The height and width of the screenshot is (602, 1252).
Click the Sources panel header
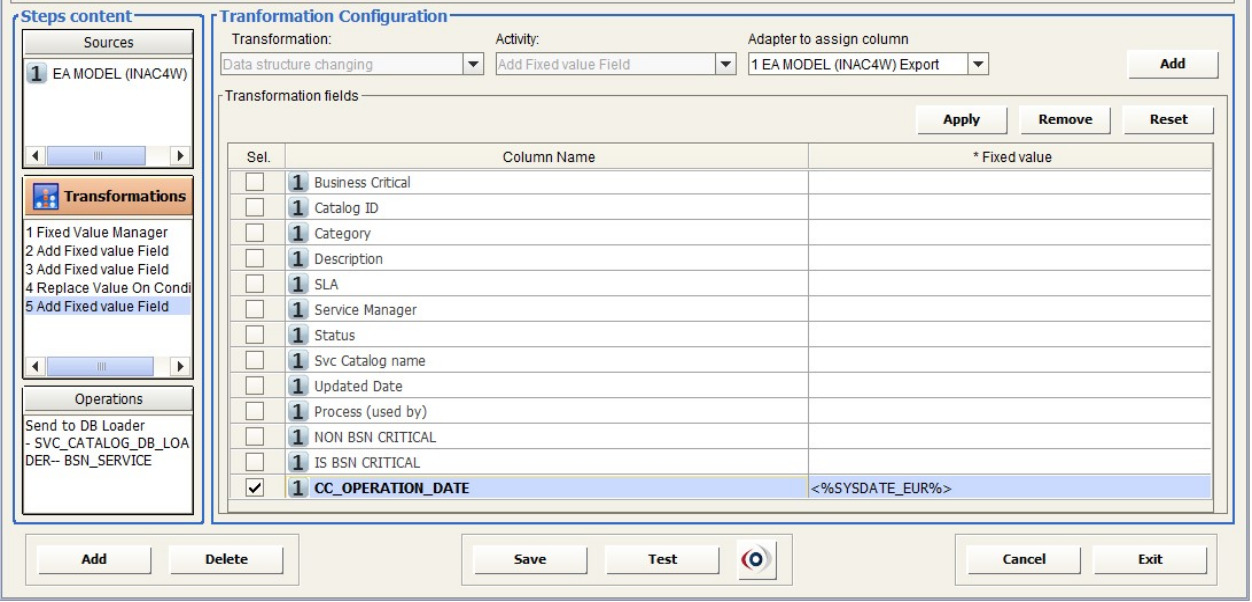click(x=108, y=43)
